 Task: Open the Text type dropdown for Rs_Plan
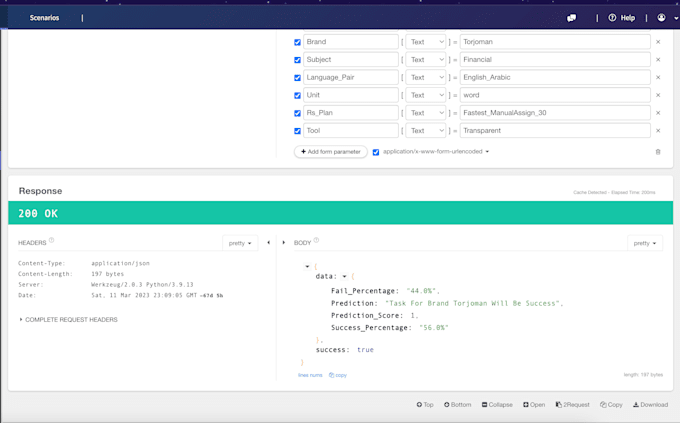426,113
